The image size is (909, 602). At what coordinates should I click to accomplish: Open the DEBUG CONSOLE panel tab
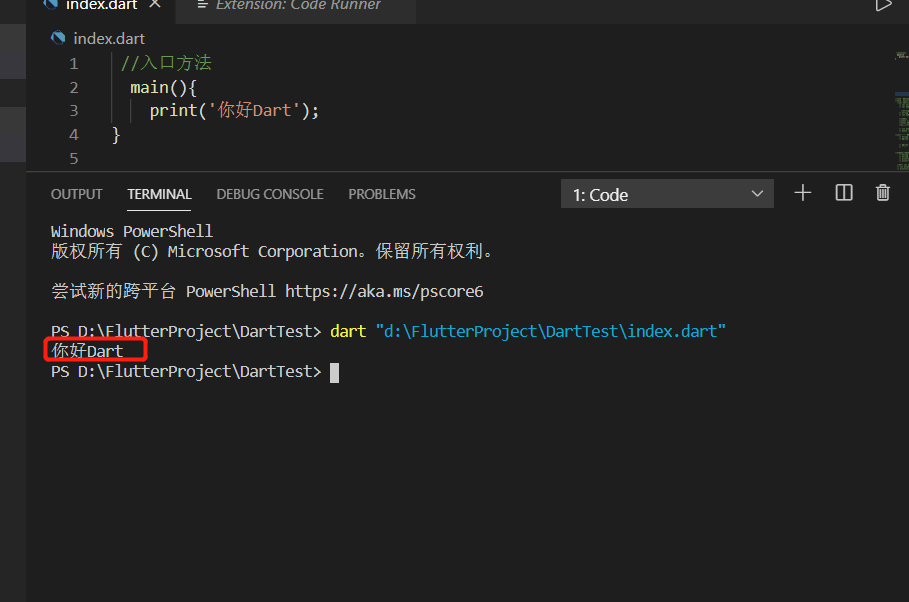[x=270, y=194]
